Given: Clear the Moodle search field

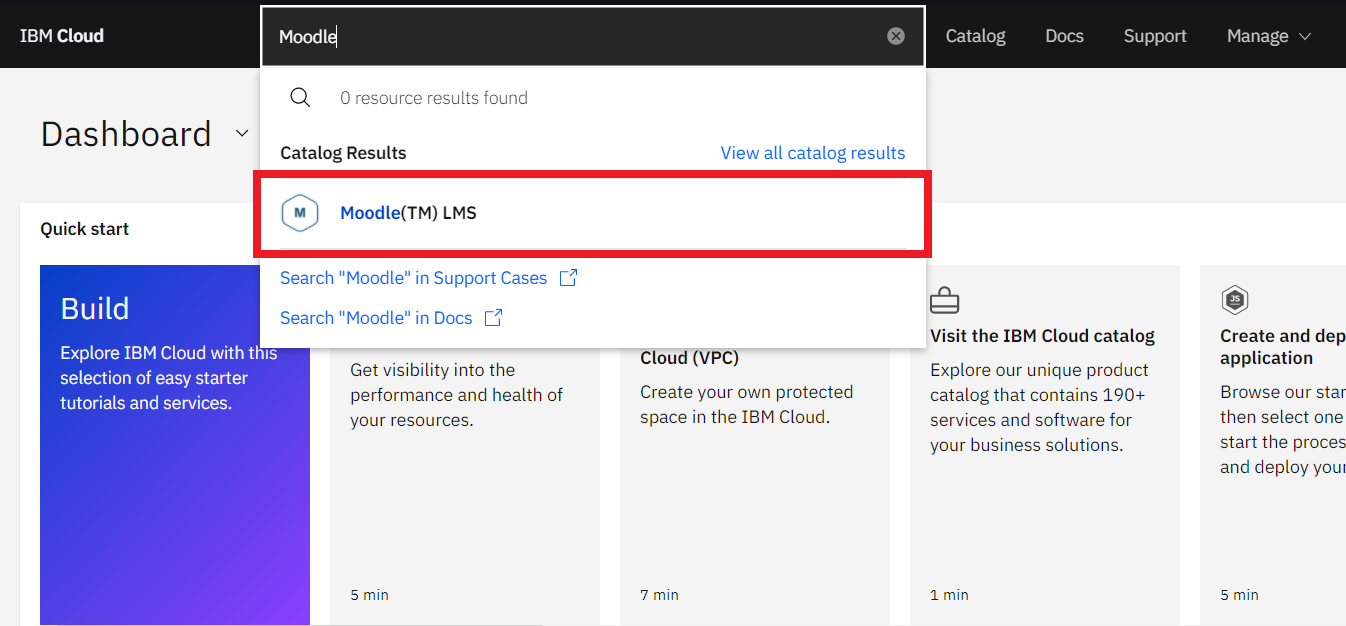Looking at the screenshot, I should coord(896,36).
